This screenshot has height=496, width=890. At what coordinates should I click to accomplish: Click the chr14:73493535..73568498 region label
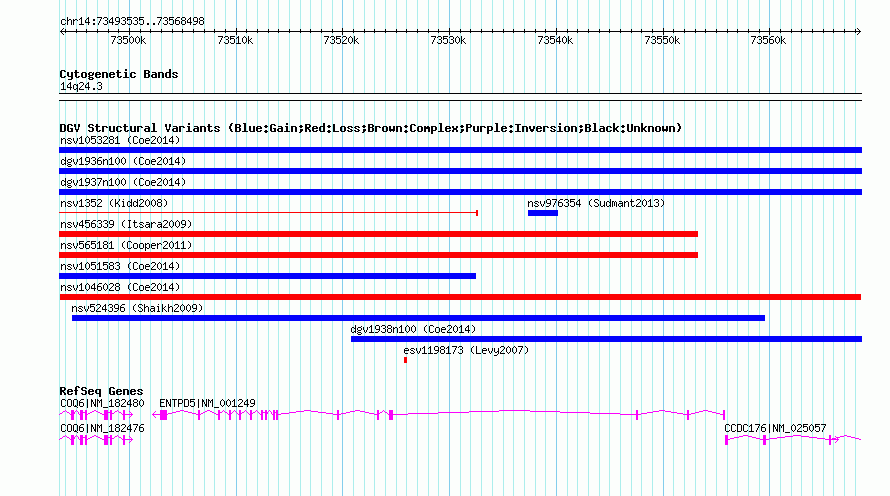pyautogui.click(x=132, y=22)
